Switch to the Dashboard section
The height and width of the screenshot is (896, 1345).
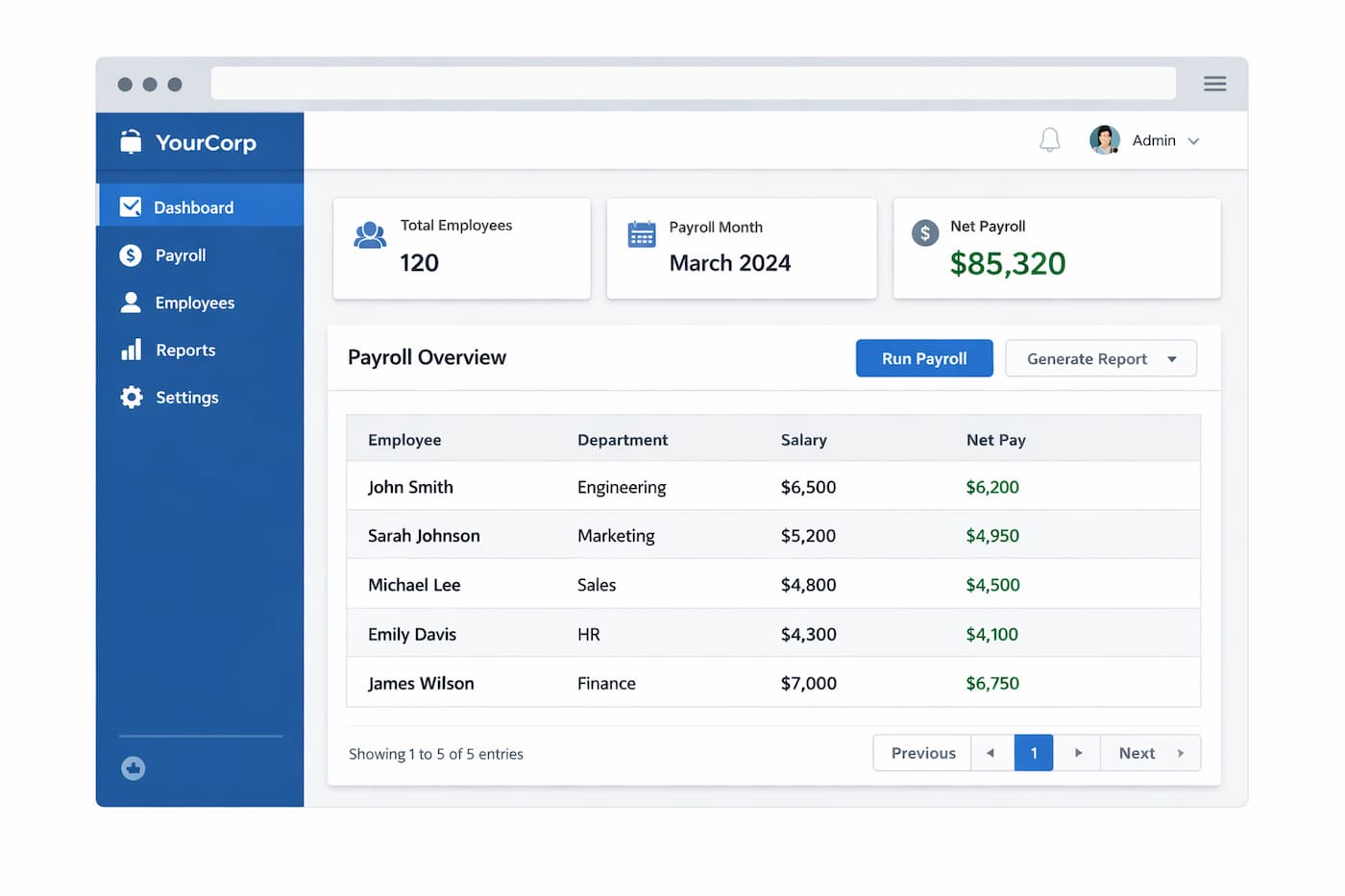click(x=193, y=206)
